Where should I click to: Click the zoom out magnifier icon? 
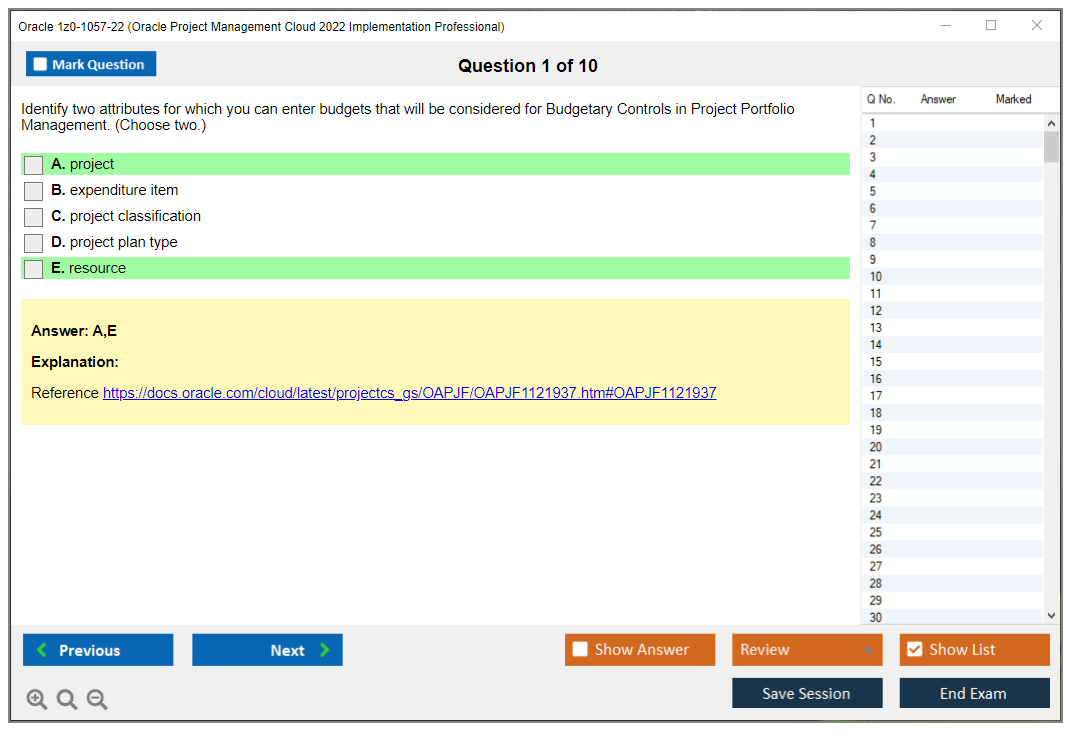click(96, 699)
